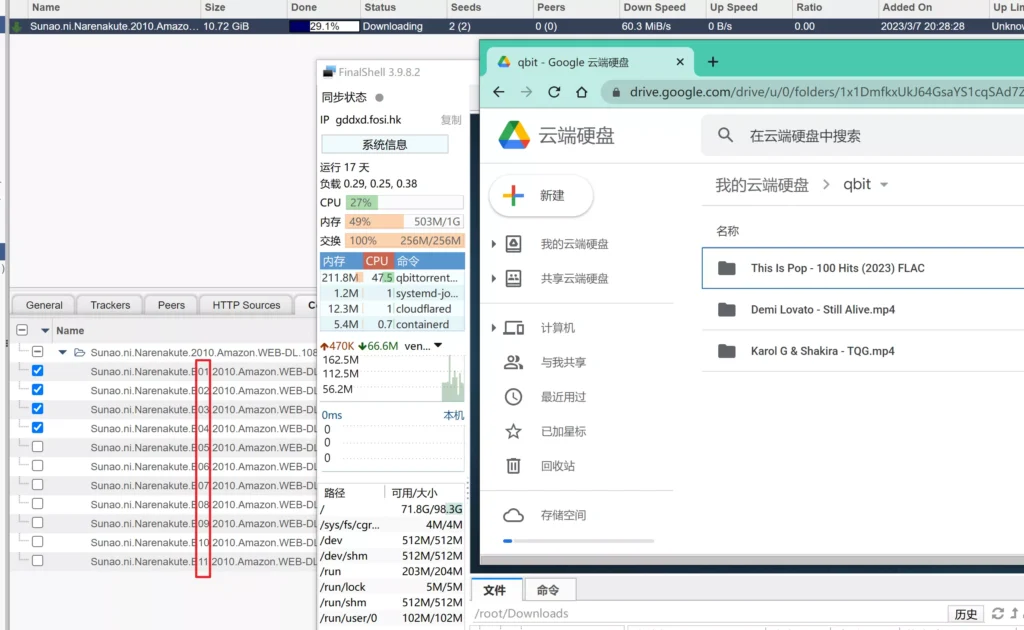Open the qbit folder breadcrumb dropdown
The height and width of the screenshot is (630, 1024).
(x=883, y=185)
